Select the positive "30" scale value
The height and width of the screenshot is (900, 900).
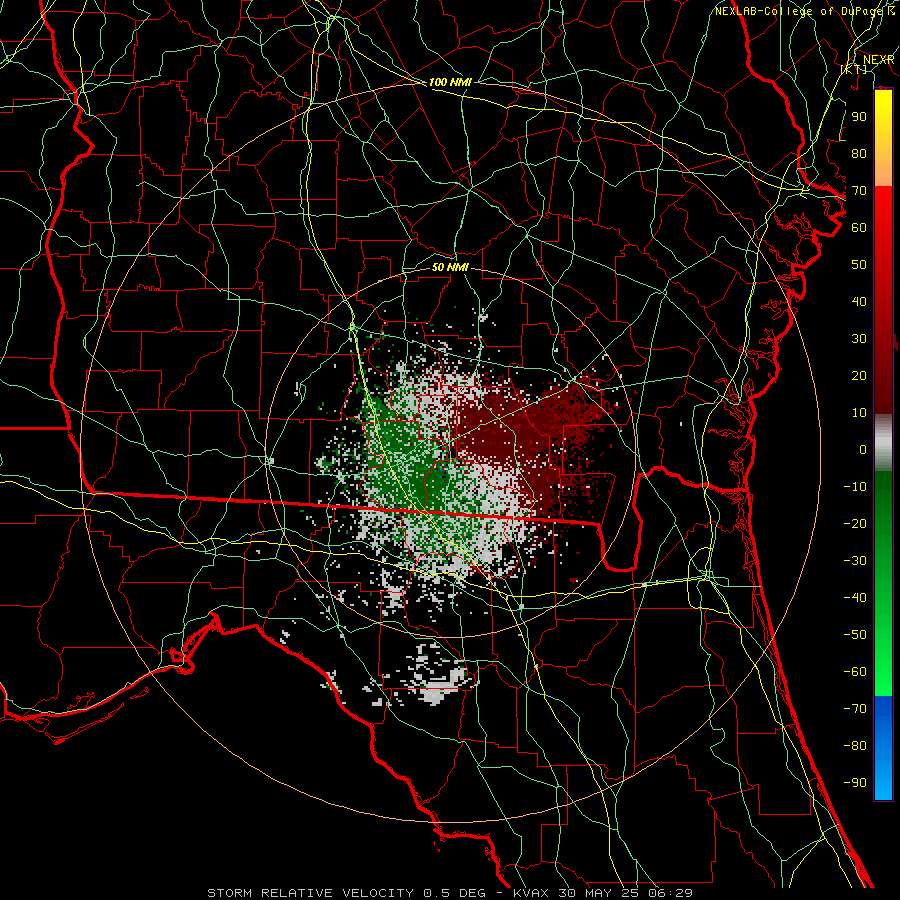point(859,339)
